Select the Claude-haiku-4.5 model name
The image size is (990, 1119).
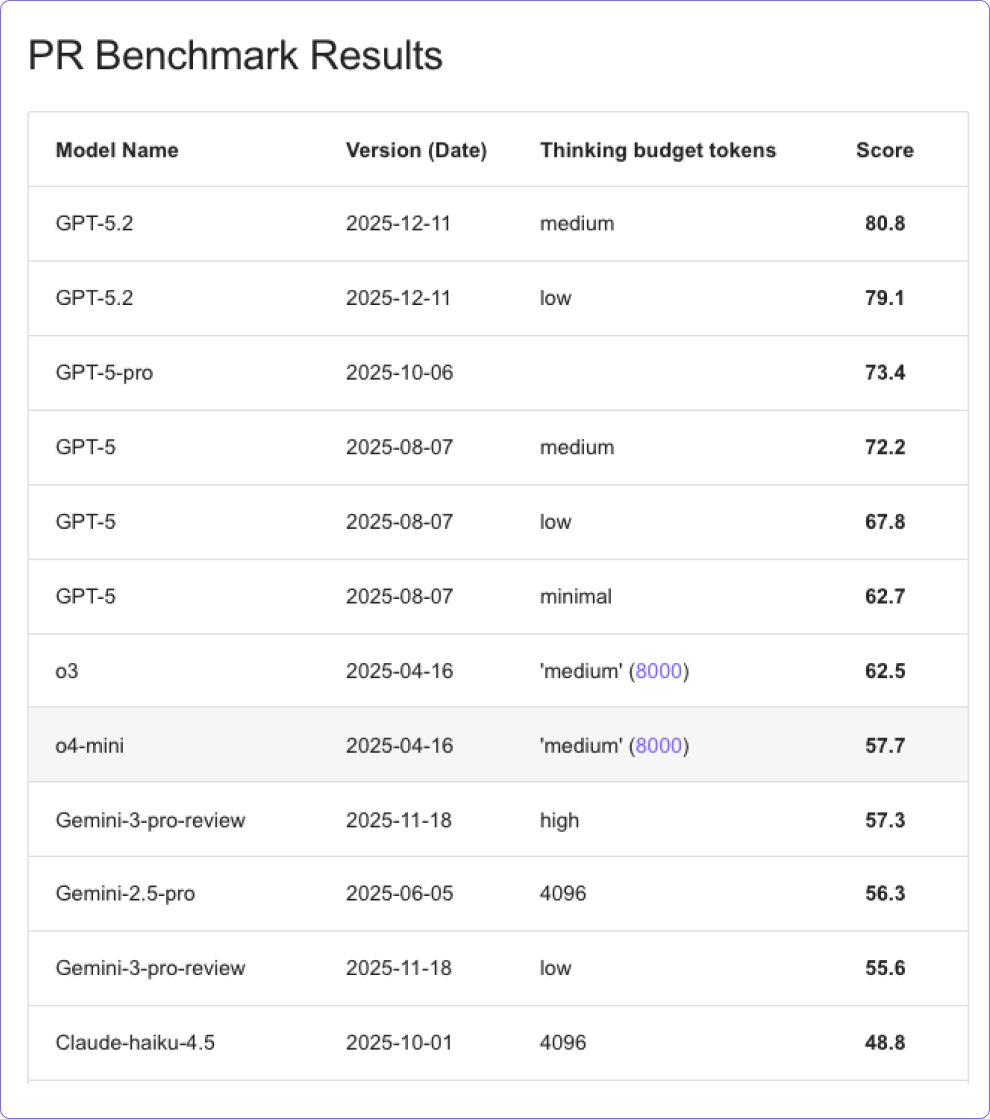135,1043
